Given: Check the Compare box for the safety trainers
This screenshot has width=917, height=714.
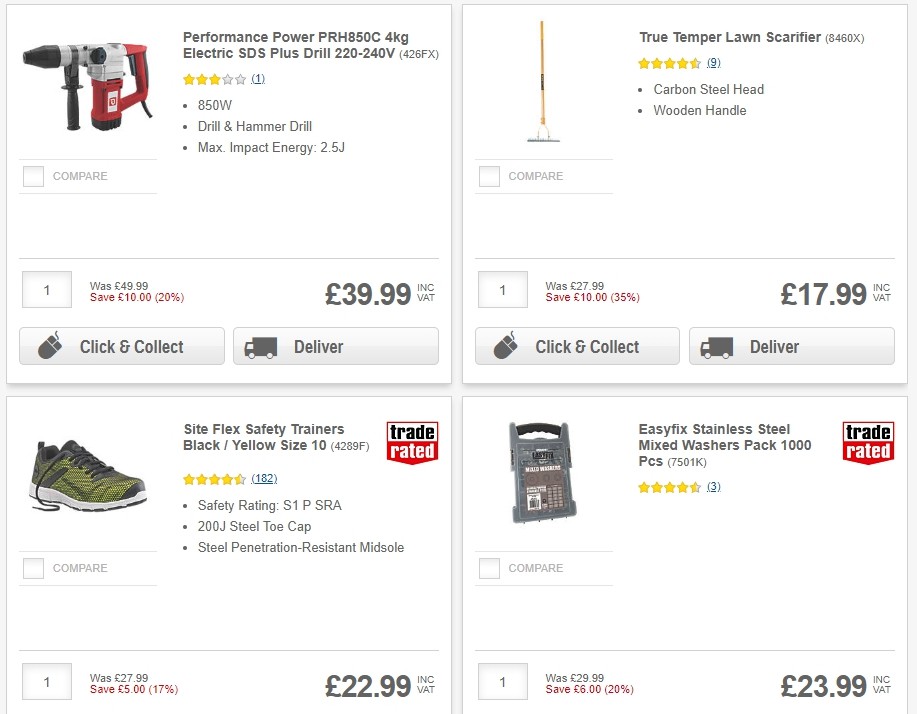Looking at the screenshot, I should (33, 567).
